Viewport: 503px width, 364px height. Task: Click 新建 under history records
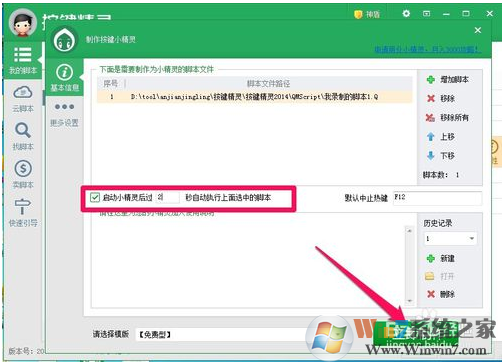pos(441,258)
